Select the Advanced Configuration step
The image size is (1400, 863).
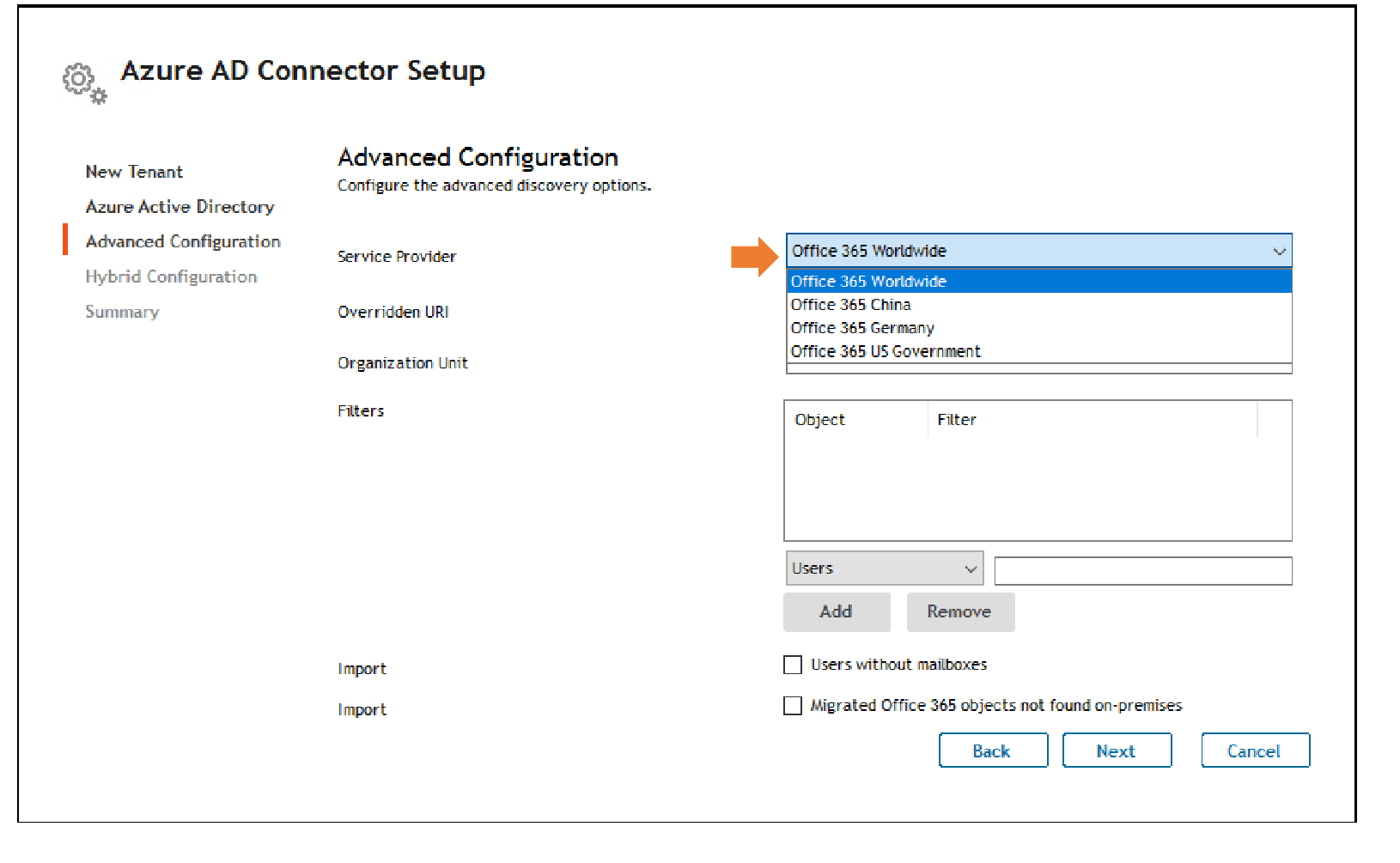pos(183,242)
